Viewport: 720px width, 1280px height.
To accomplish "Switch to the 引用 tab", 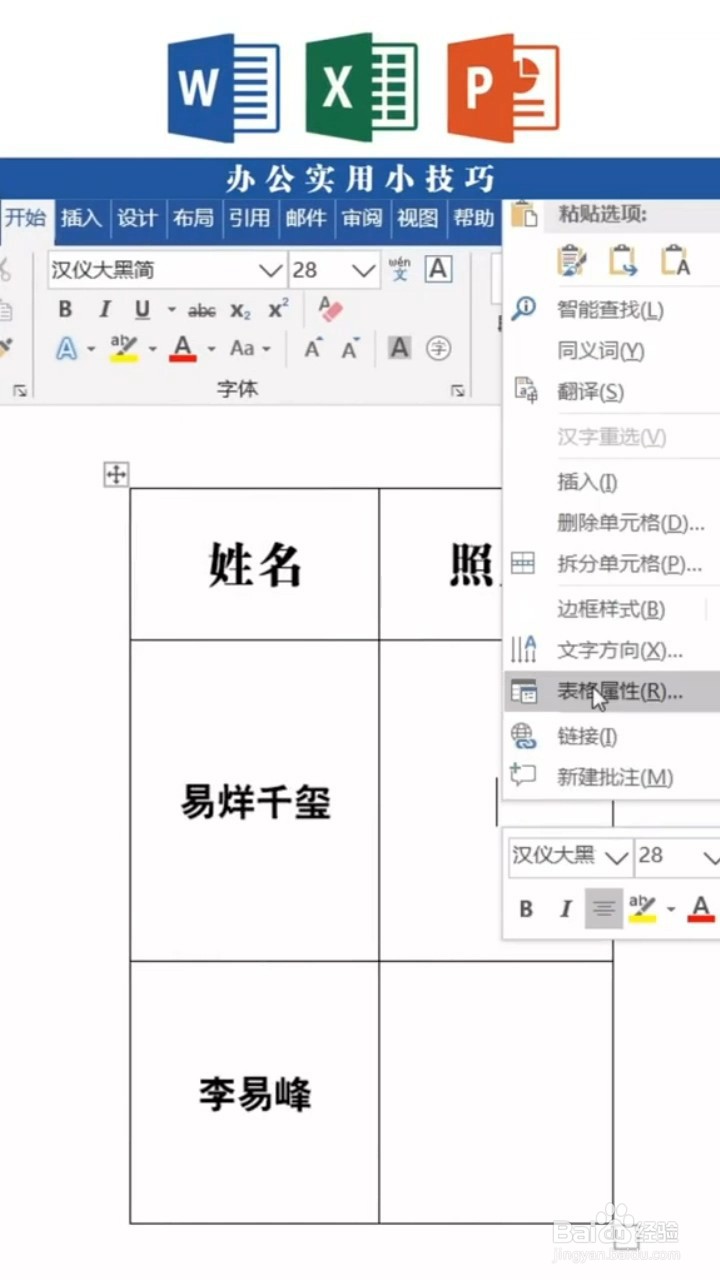I will (249, 218).
